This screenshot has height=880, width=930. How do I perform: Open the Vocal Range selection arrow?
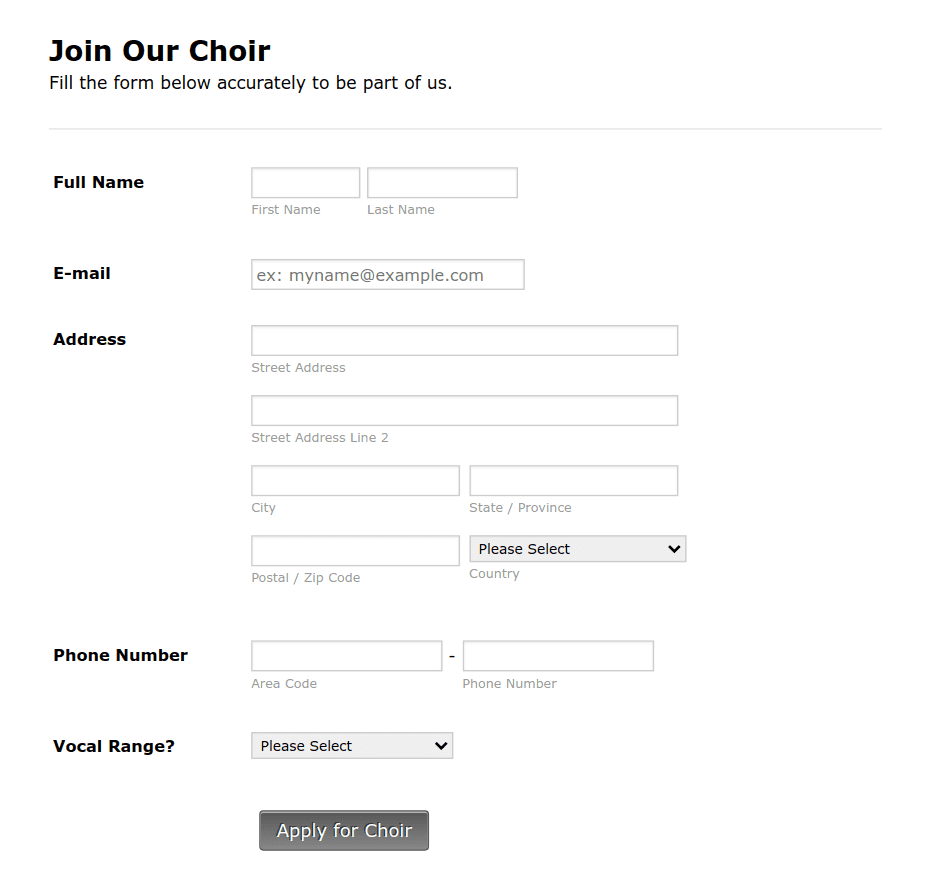442,745
